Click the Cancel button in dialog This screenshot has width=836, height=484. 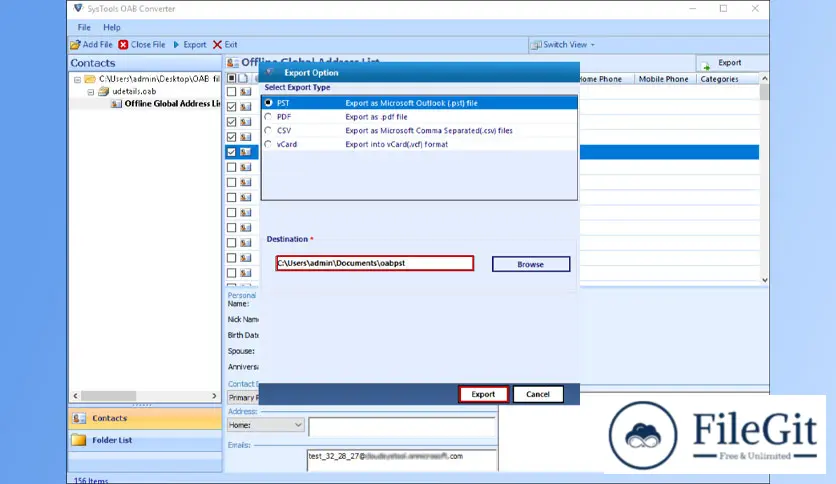pos(537,394)
